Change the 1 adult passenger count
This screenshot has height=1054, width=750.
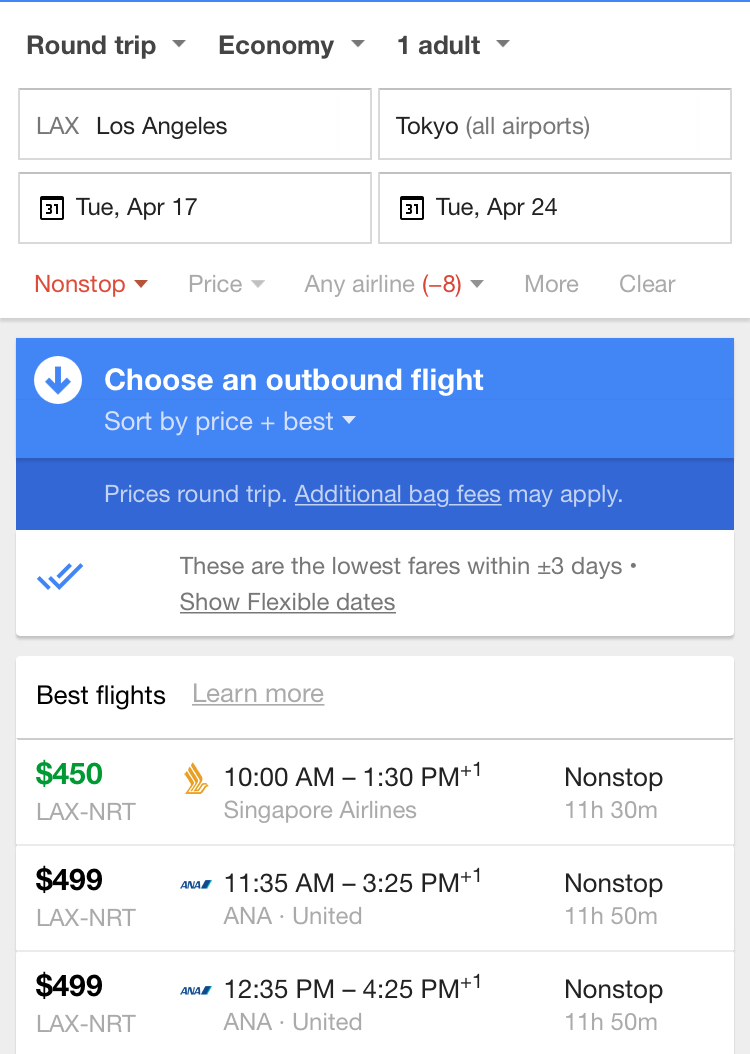[x=453, y=45]
